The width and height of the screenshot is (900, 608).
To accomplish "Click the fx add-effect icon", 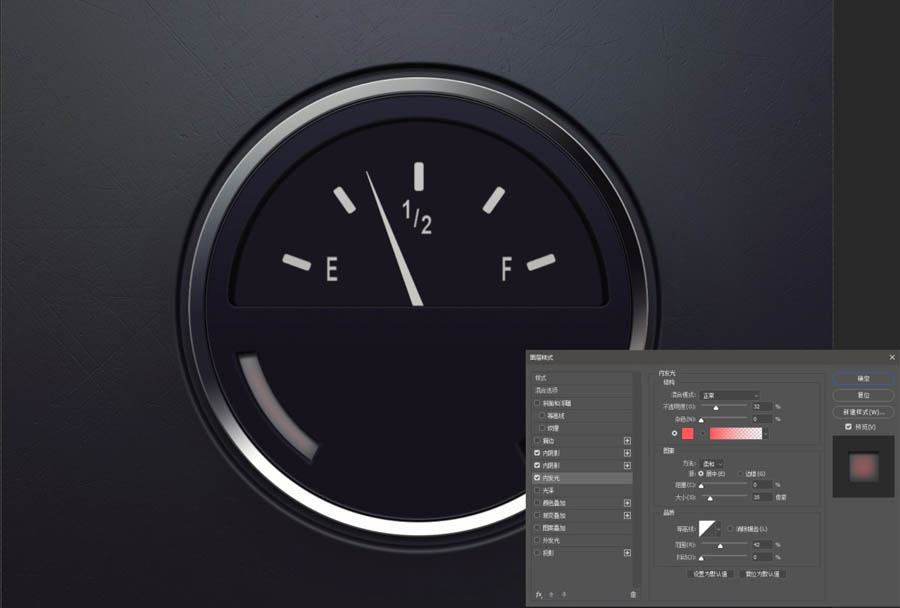I will point(538,595).
